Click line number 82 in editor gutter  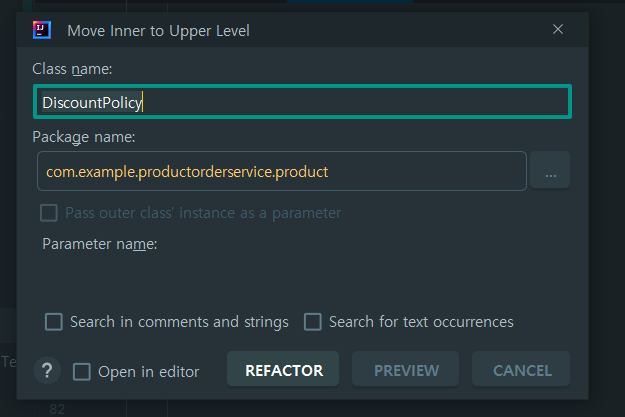click(x=57, y=409)
